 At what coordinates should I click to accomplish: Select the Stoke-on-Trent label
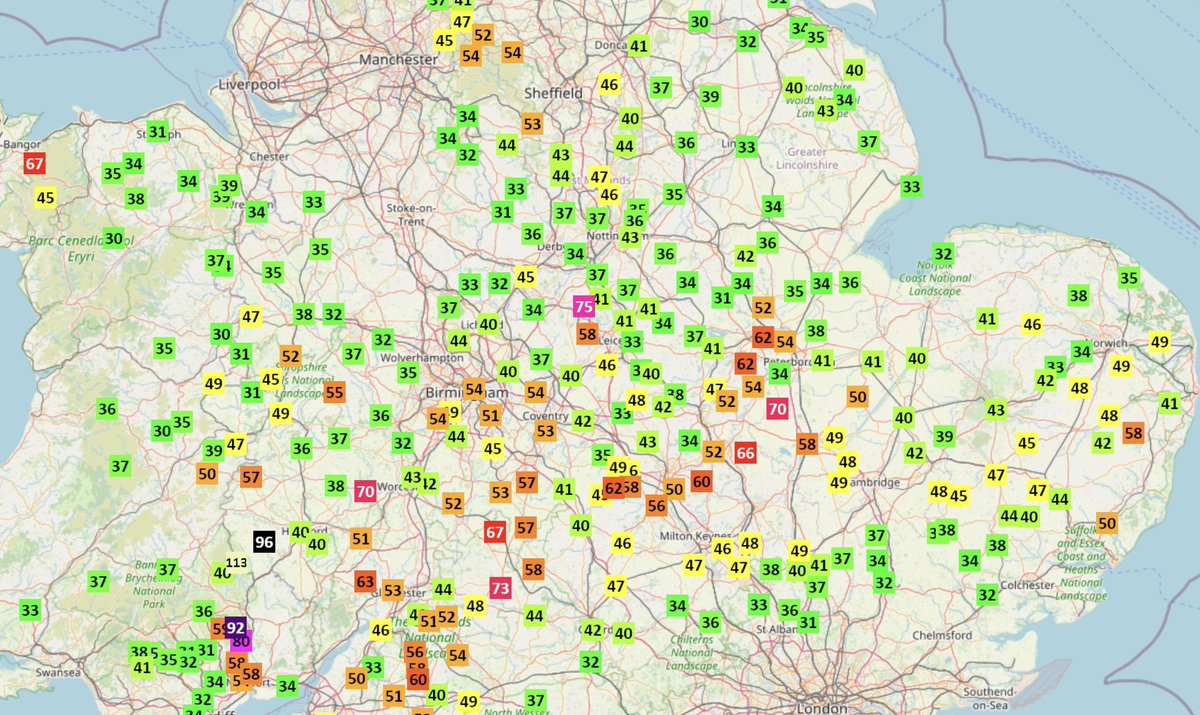(x=412, y=213)
